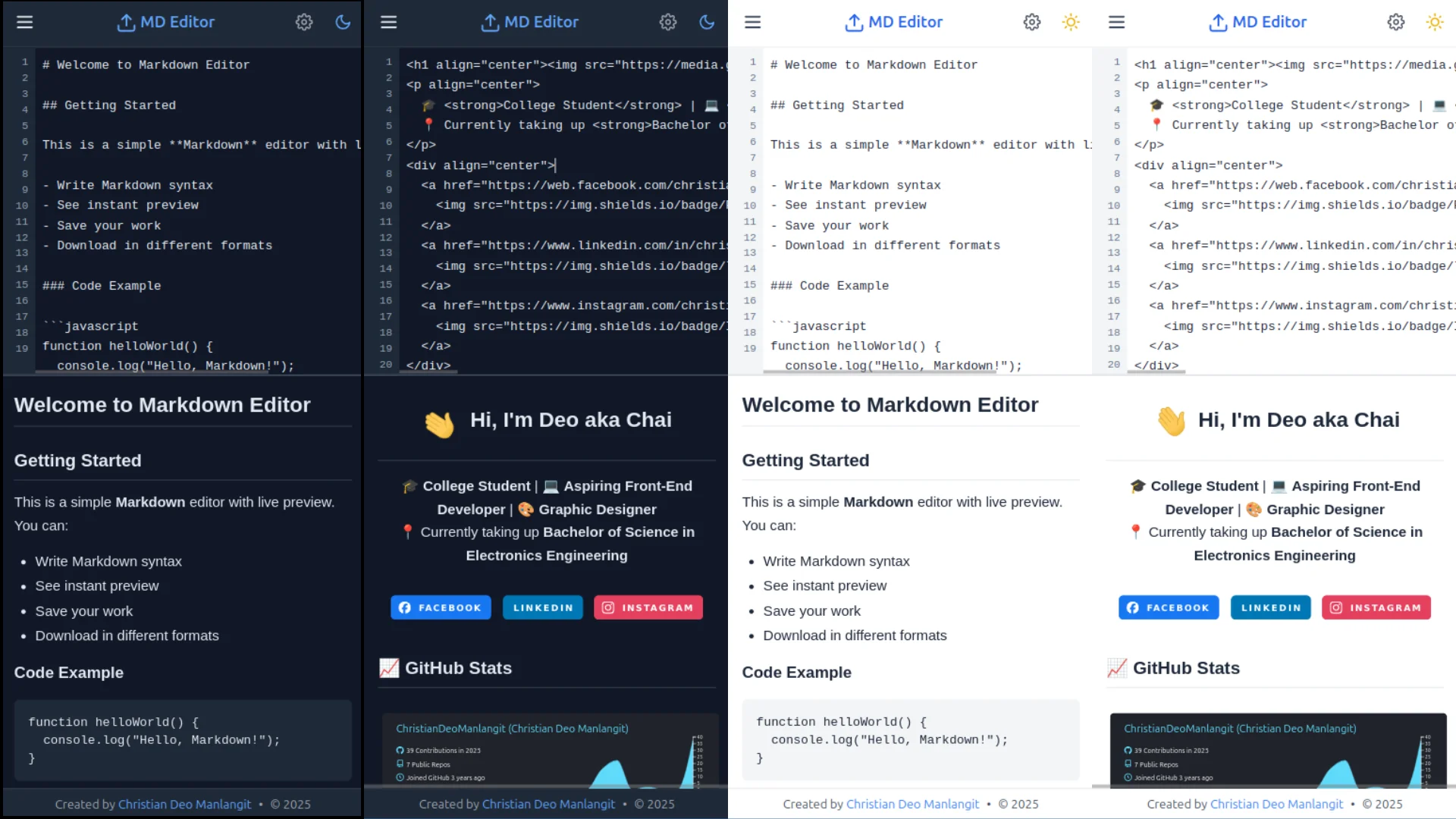Click 'Write Markdown syntax' bullet in dark preview
The width and height of the screenshot is (1456, 819).
108,561
